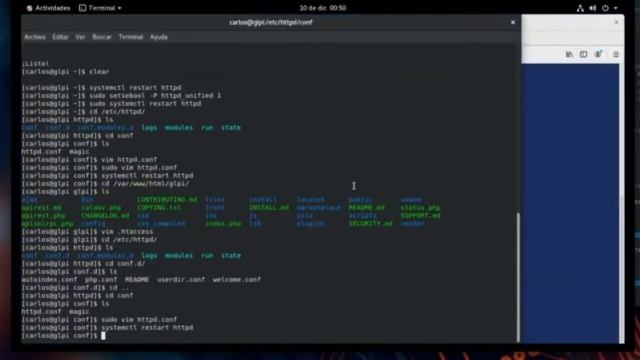Open the clock and calendar panel
640x360 pixels.
click(x=322, y=8)
